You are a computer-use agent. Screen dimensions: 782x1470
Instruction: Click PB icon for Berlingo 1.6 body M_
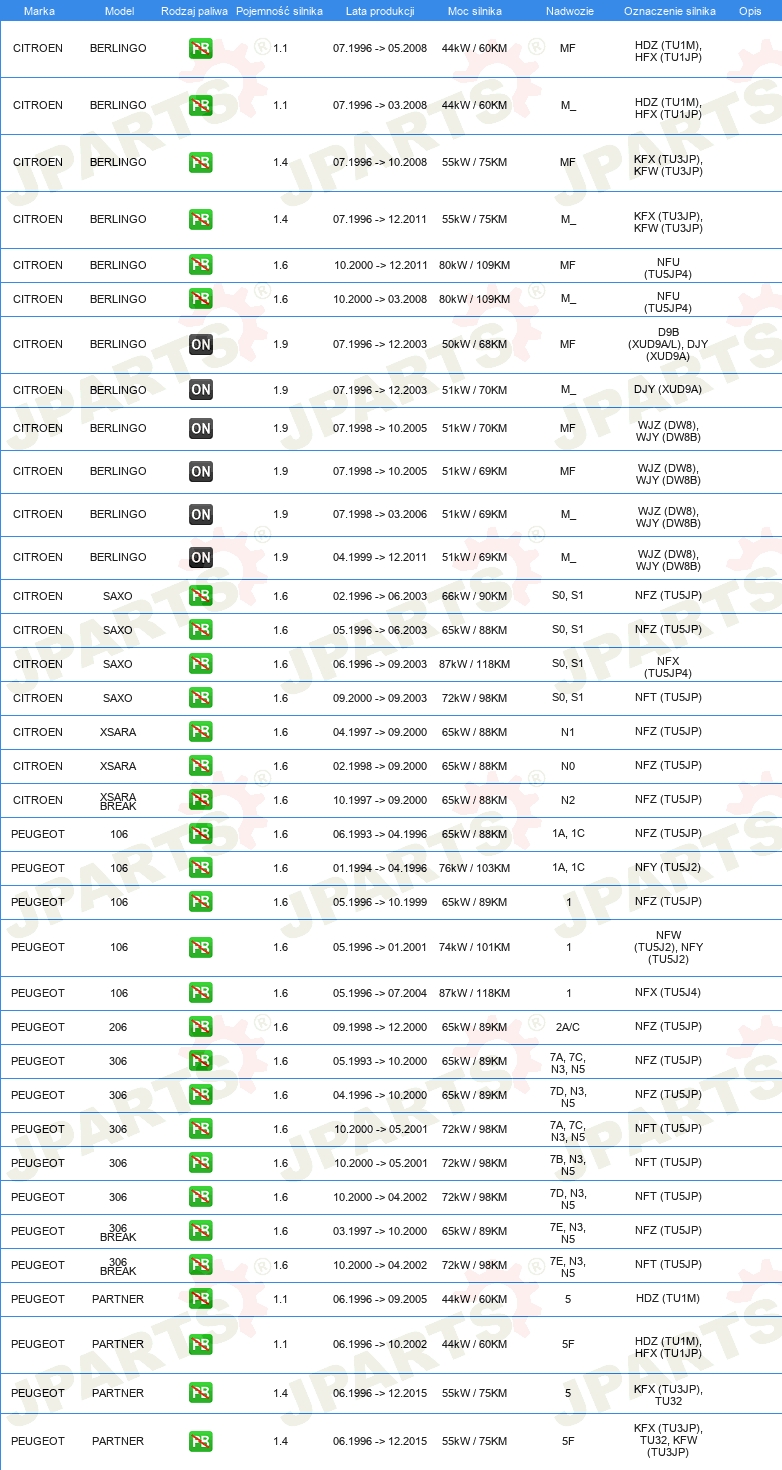pos(201,299)
